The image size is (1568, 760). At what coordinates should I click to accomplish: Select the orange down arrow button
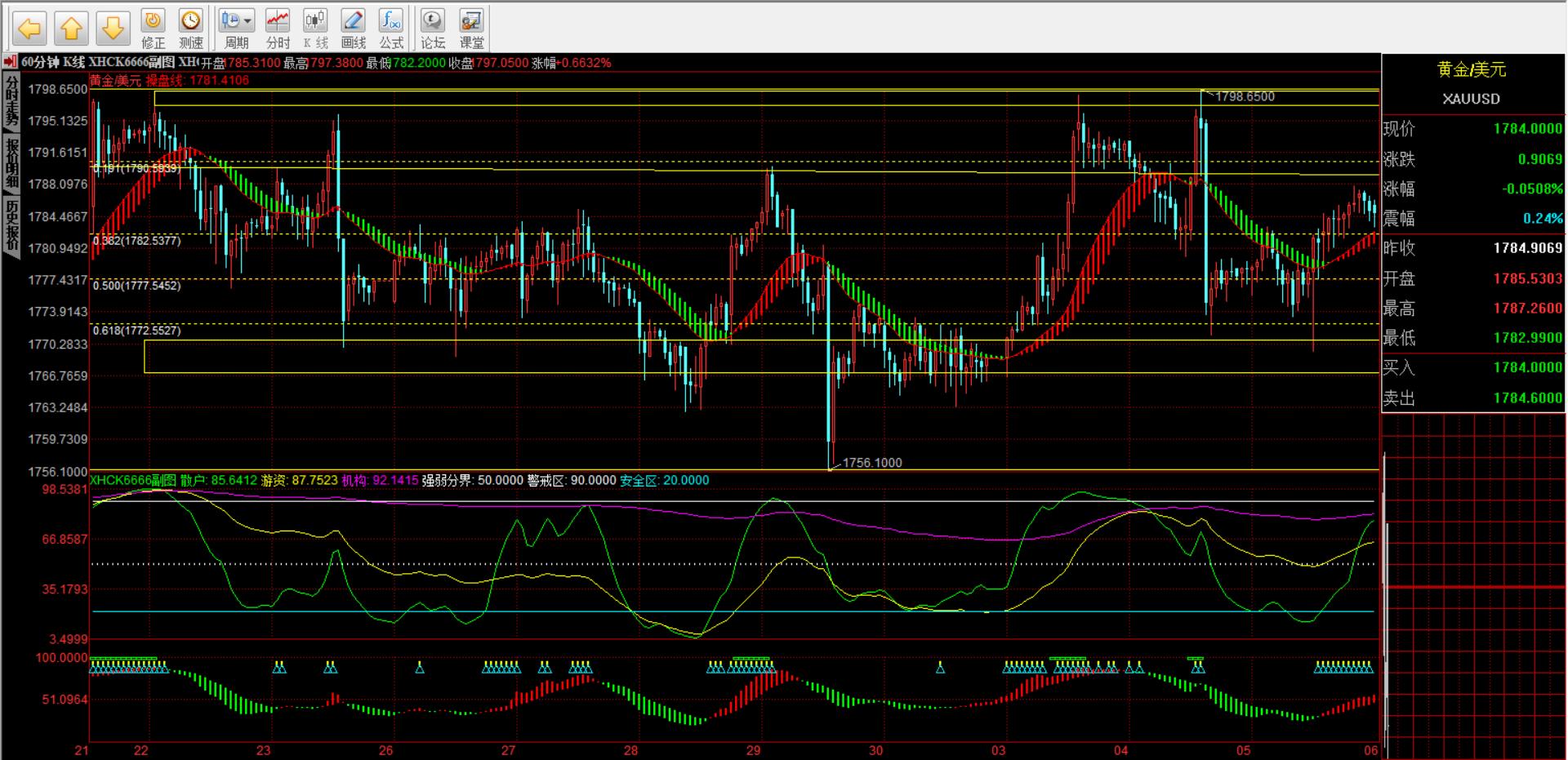pos(113,29)
